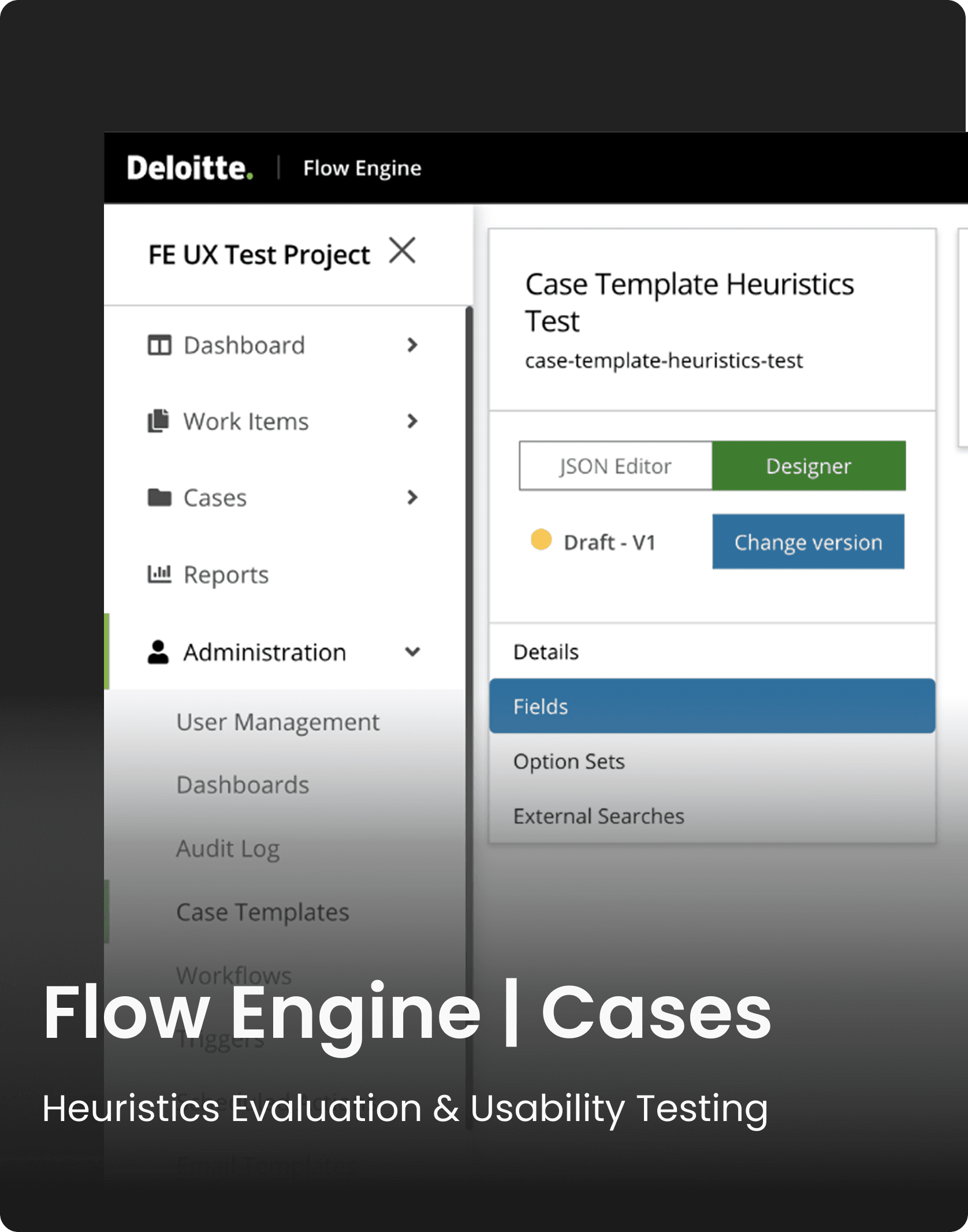The width and height of the screenshot is (968, 1232).
Task: Expand the Work Items chevron
Action: [x=412, y=421]
